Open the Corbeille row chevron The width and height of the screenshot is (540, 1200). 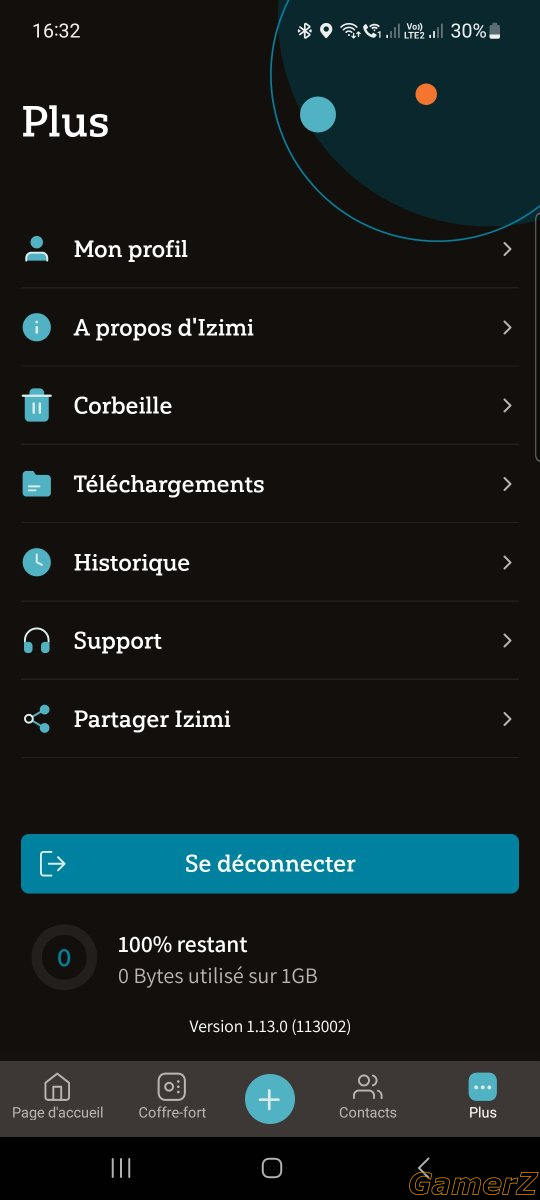(508, 405)
